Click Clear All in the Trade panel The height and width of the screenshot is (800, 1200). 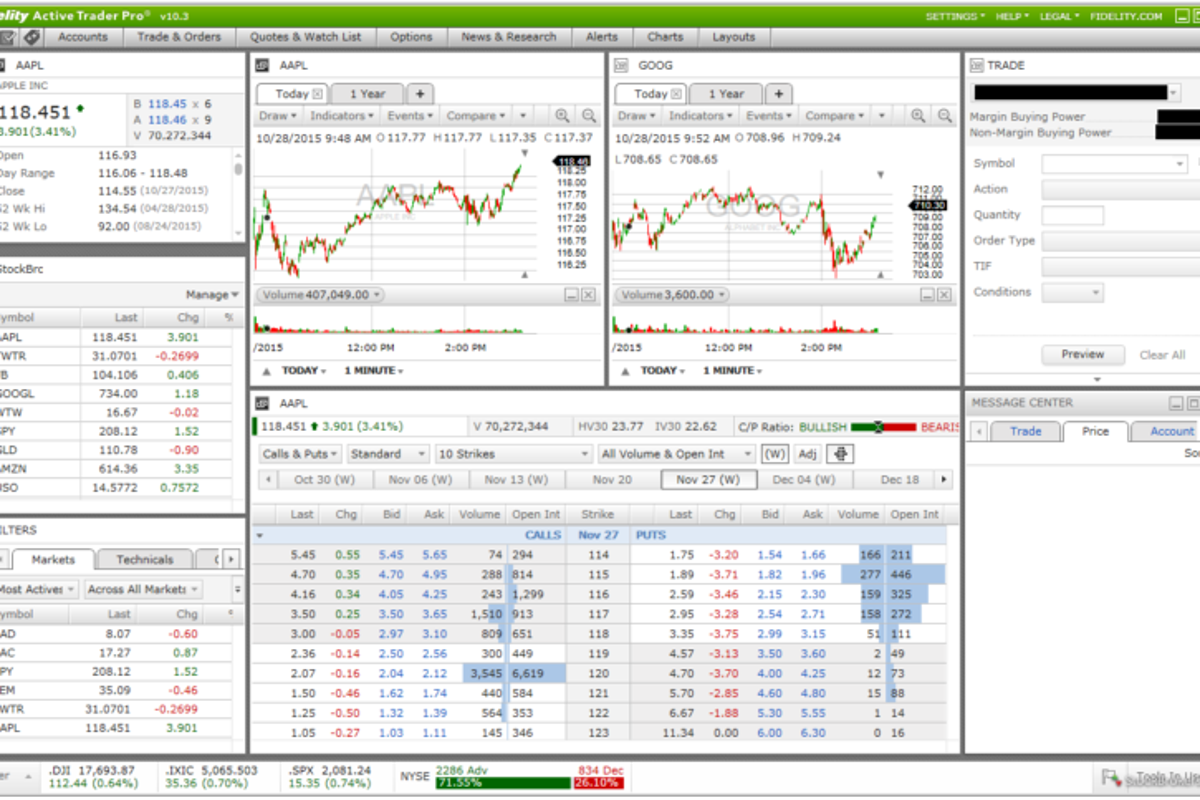[x=1162, y=355]
